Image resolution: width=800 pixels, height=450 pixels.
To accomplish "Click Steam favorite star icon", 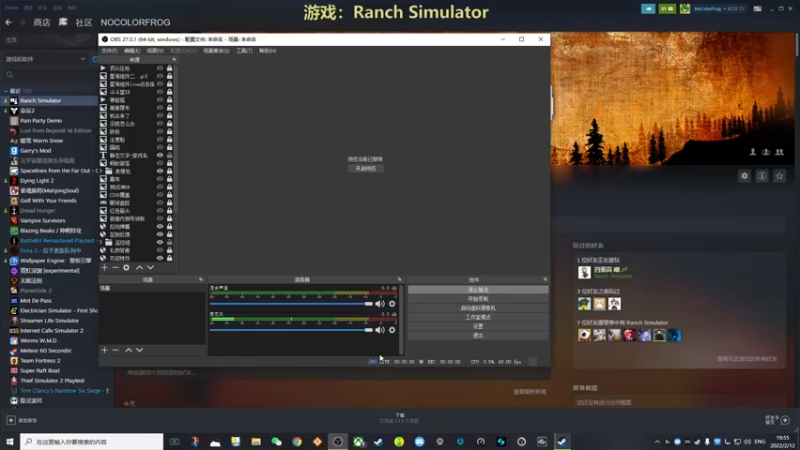I will click(x=779, y=176).
